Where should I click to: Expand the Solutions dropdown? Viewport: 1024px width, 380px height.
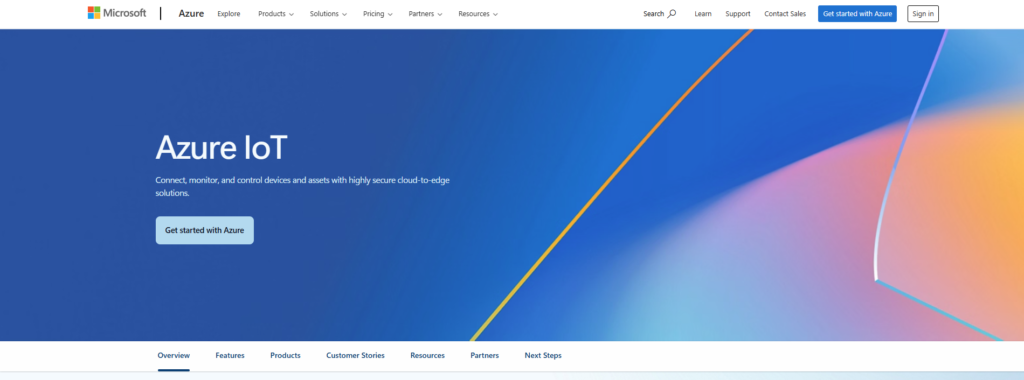click(x=328, y=14)
